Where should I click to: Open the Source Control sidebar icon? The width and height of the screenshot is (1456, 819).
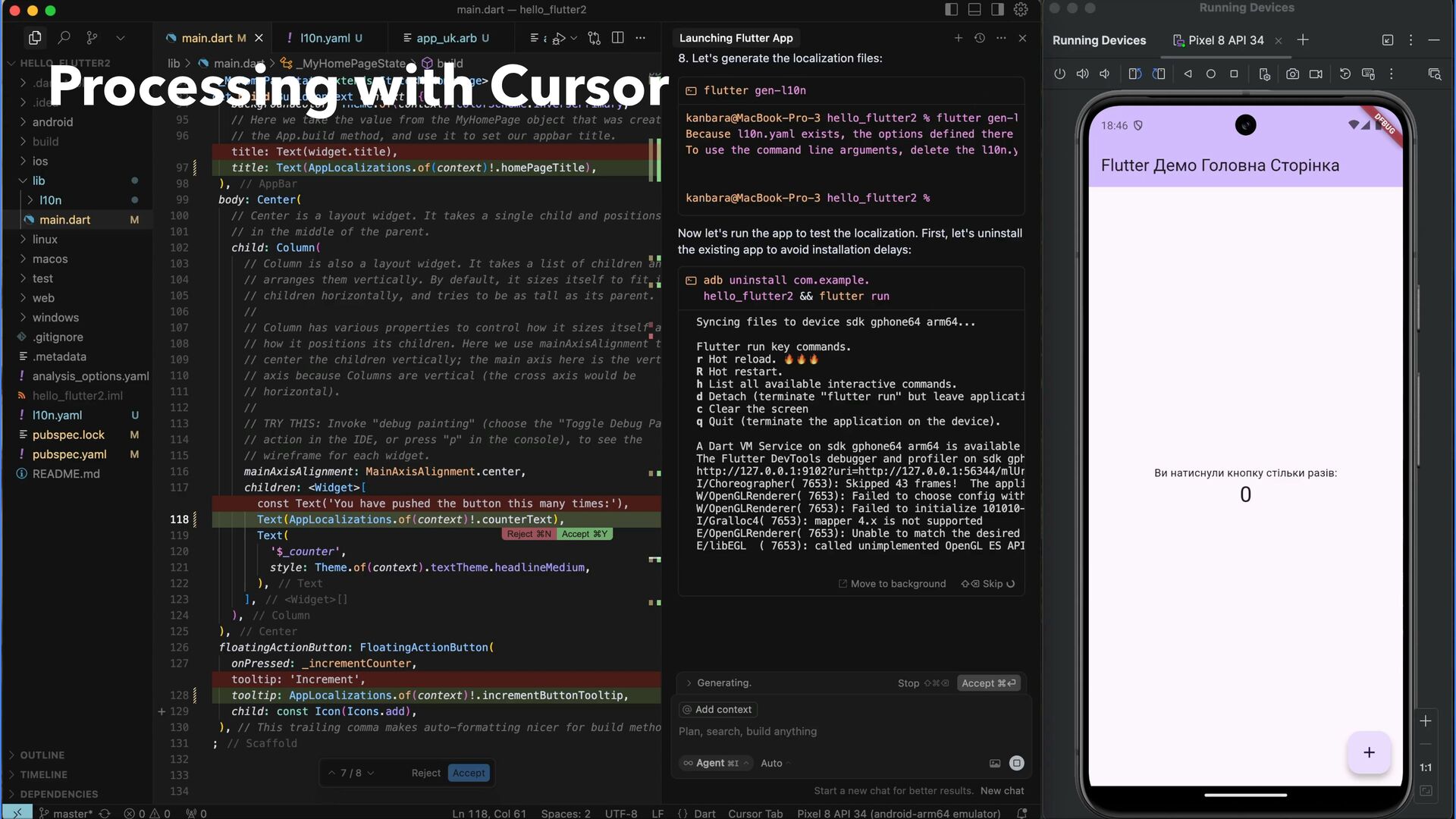pyautogui.click(x=92, y=38)
